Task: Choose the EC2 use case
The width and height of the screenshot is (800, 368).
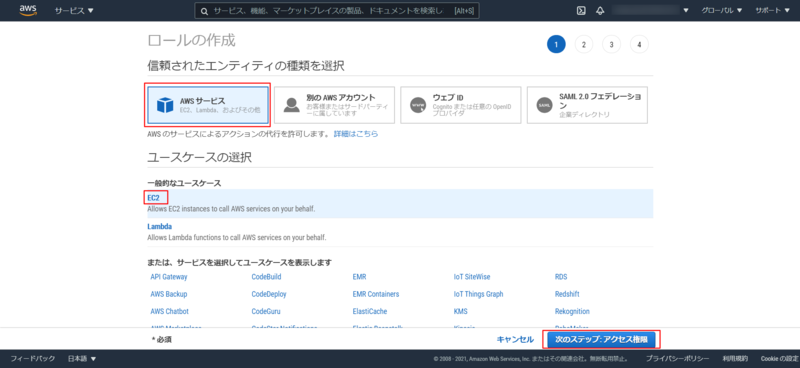Action: 154,197
